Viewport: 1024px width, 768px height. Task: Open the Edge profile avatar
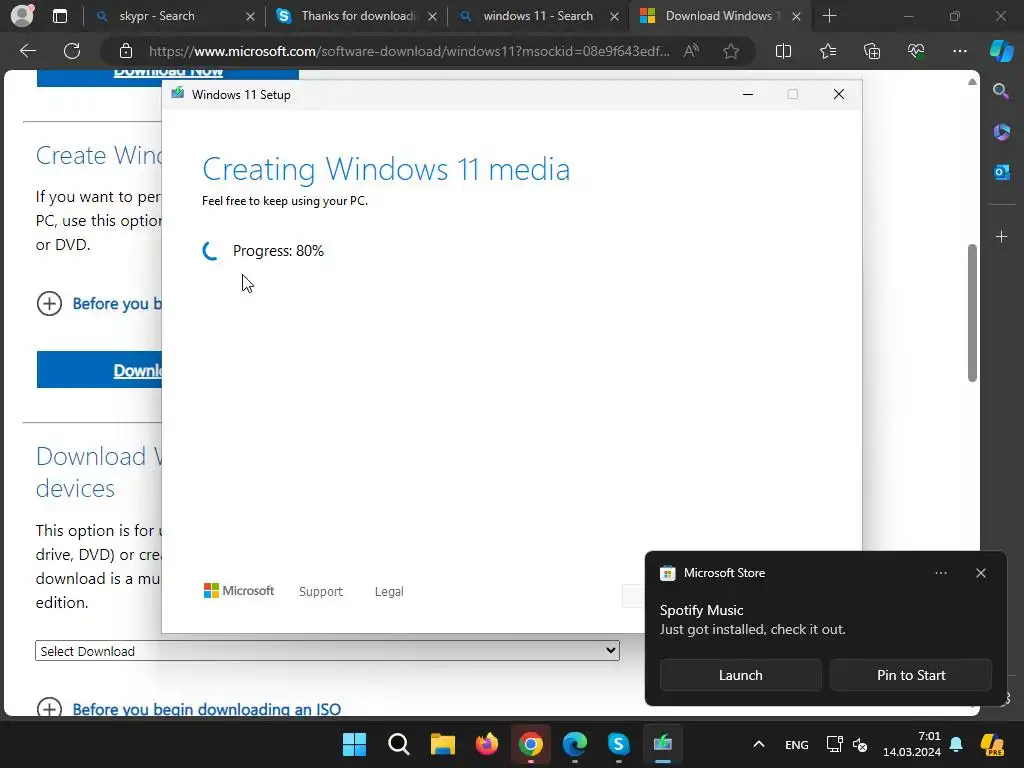[x=22, y=16]
